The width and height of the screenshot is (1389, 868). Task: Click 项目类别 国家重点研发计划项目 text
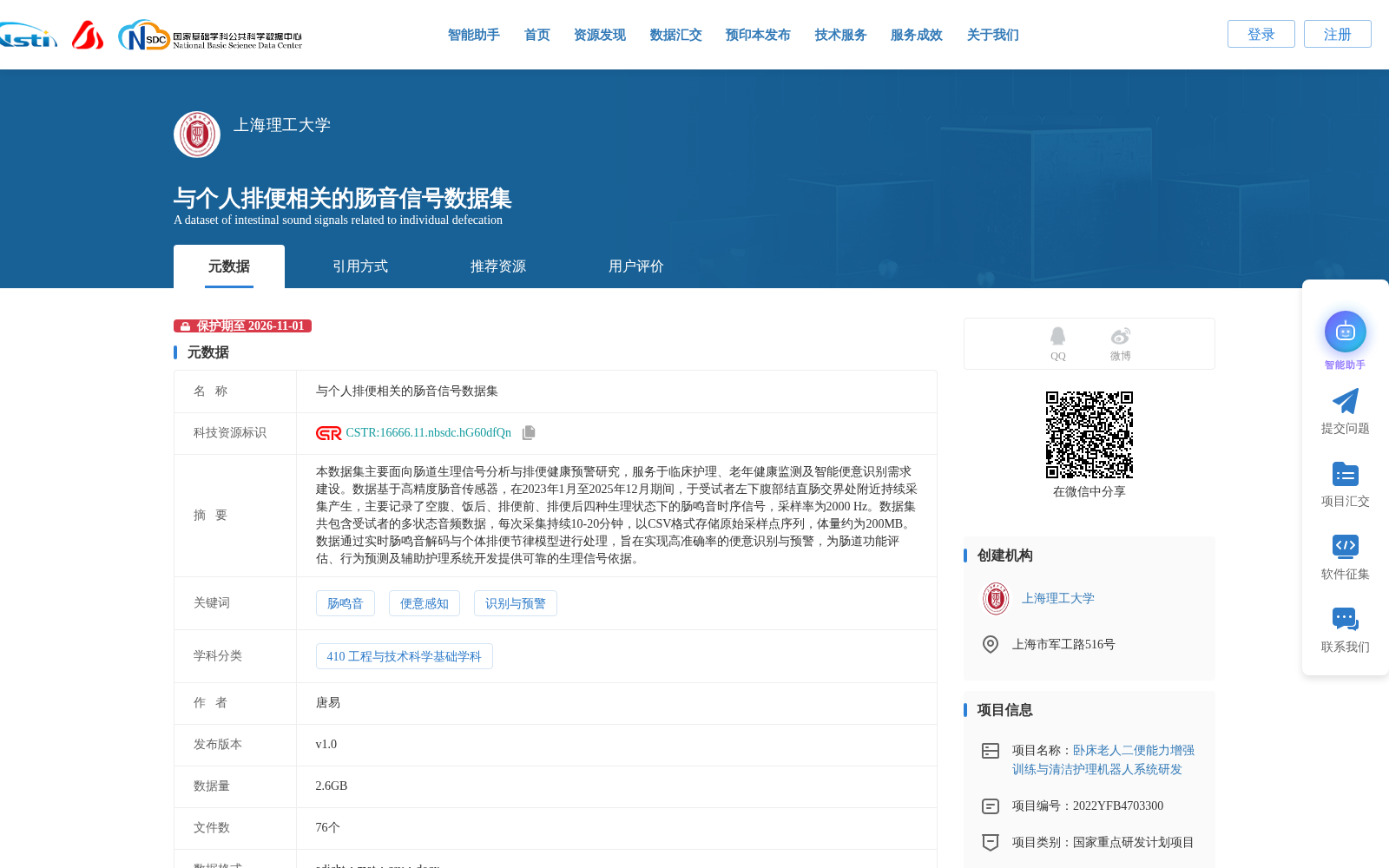coord(1103,842)
